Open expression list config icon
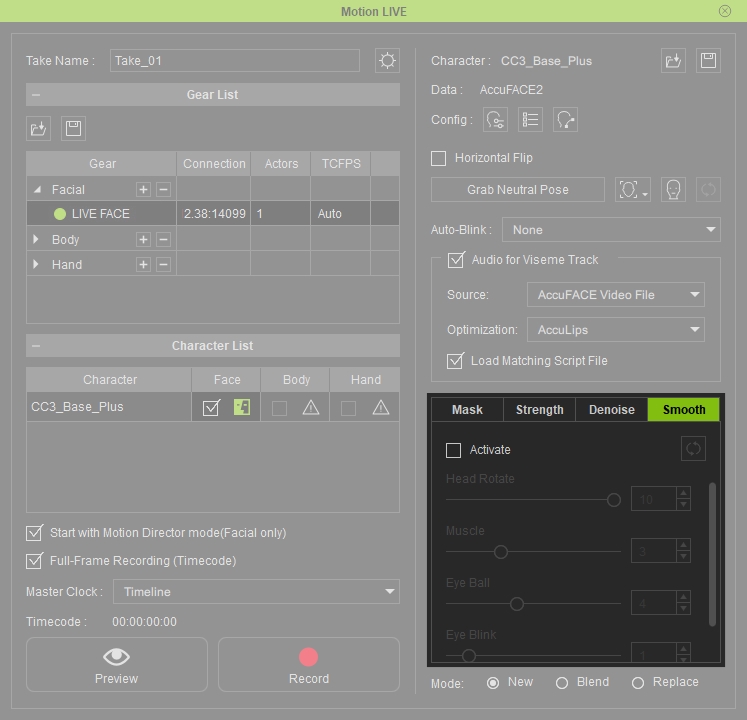This screenshot has width=747, height=720. tap(530, 120)
